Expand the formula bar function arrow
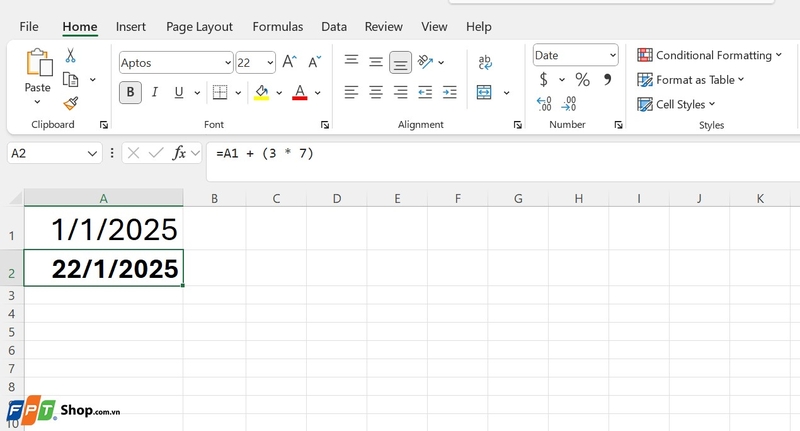The height and width of the screenshot is (431, 800). 195,153
